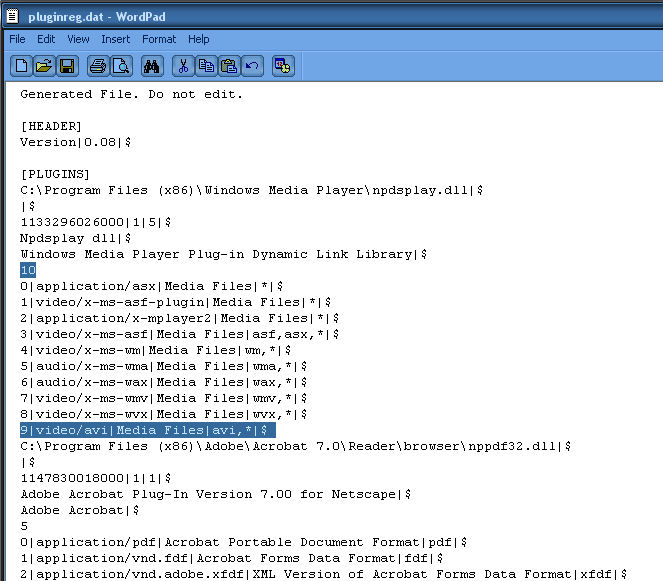Image resolution: width=663 pixels, height=581 pixels.
Task: Click the '3|video/x-ms-asf' line
Action: pyautogui.click(x=179, y=334)
